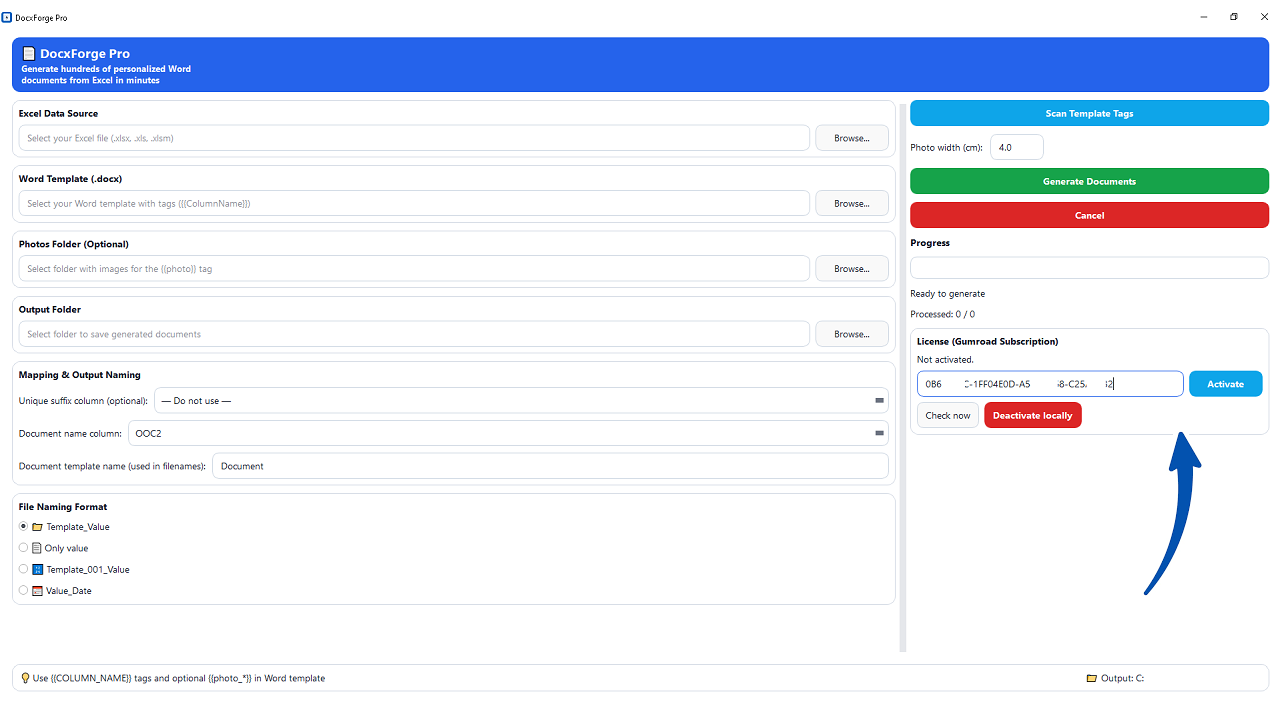Viewport: 1280px width, 720px height.
Task: Enable the Template_001_Value naming format
Action: click(23, 568)
